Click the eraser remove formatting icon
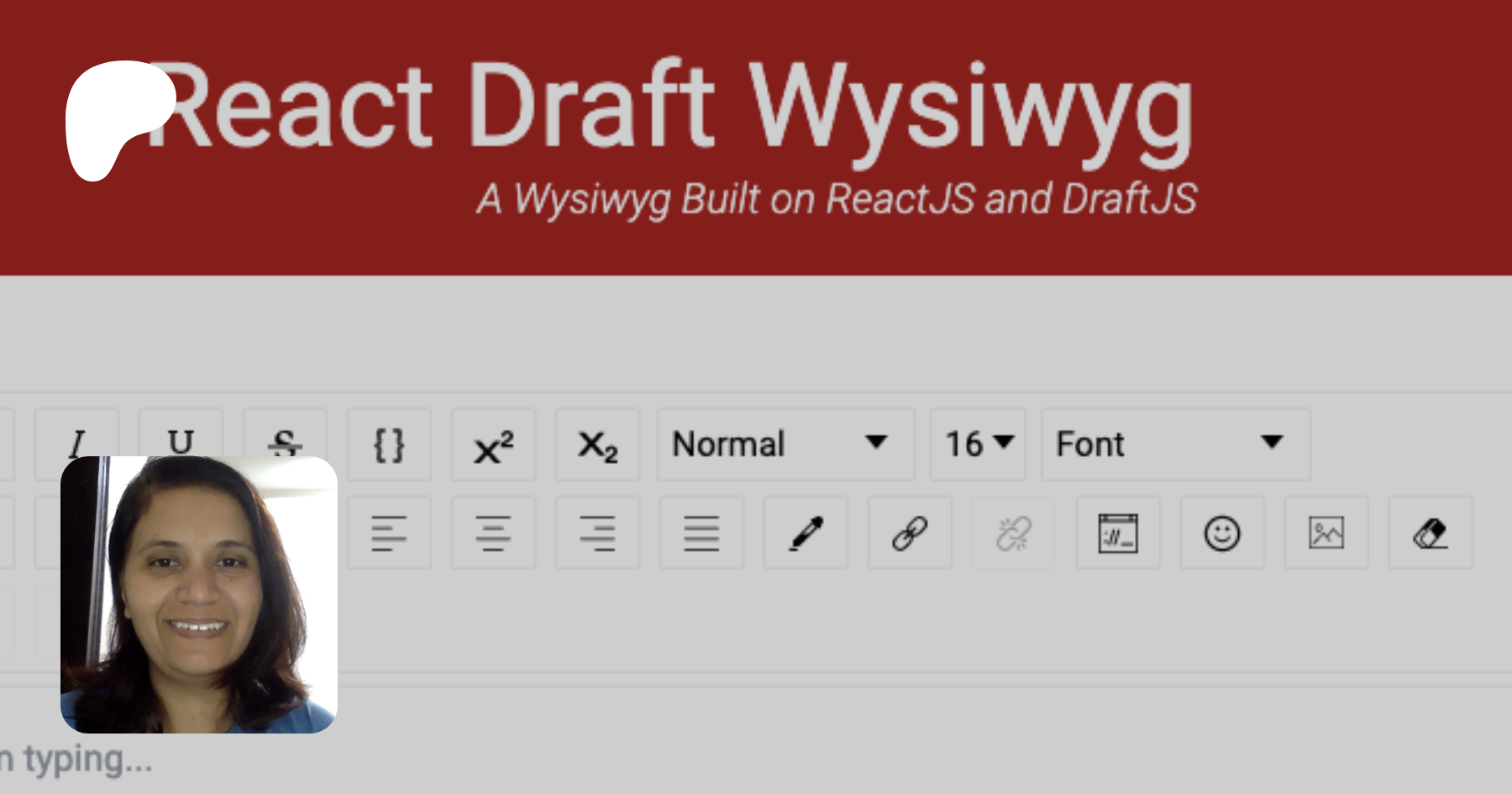The height and width of the screenshot is (794, 1512). [x=1431, y=534]
